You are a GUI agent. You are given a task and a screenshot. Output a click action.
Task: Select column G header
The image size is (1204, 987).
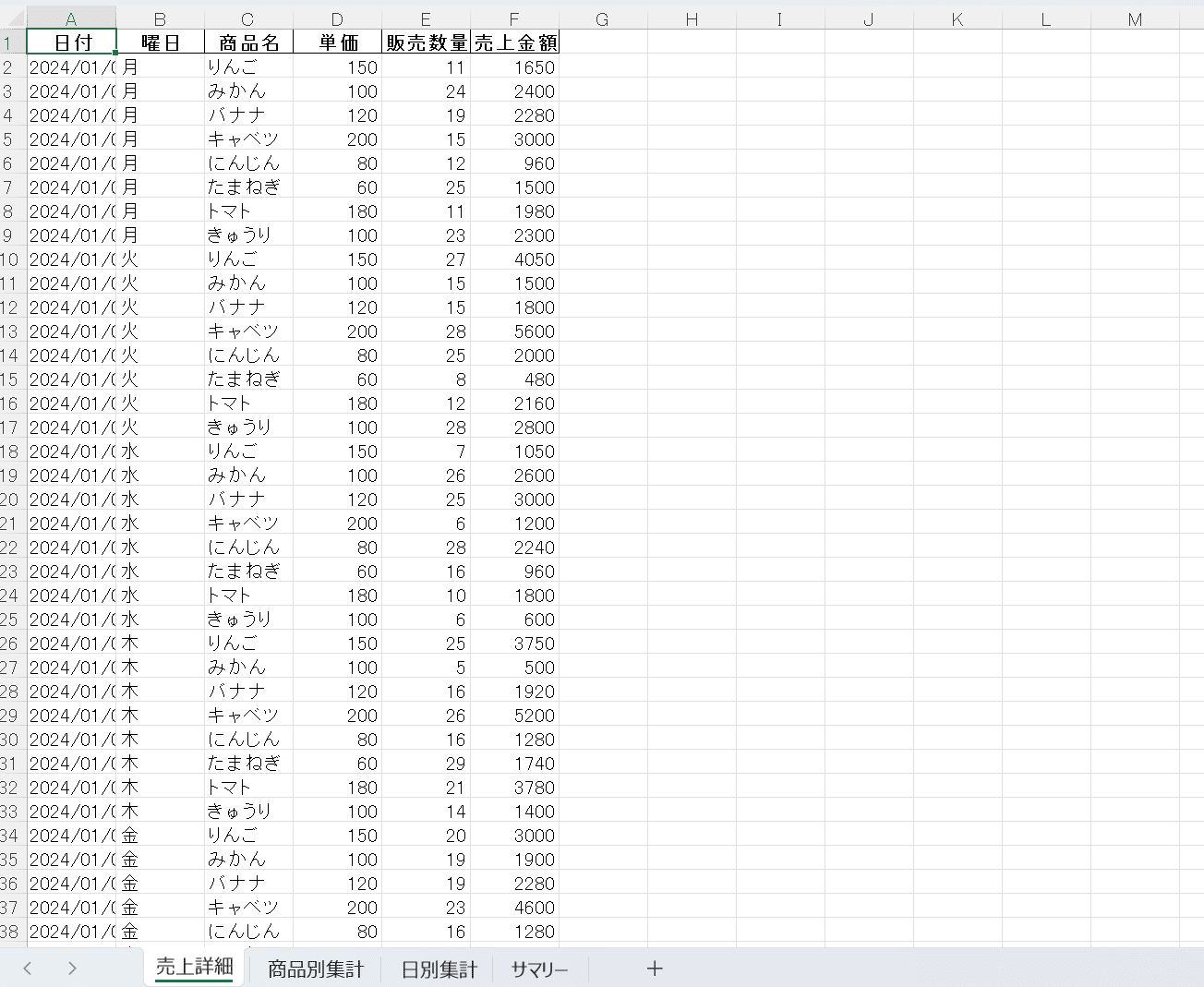click(603, 18)
